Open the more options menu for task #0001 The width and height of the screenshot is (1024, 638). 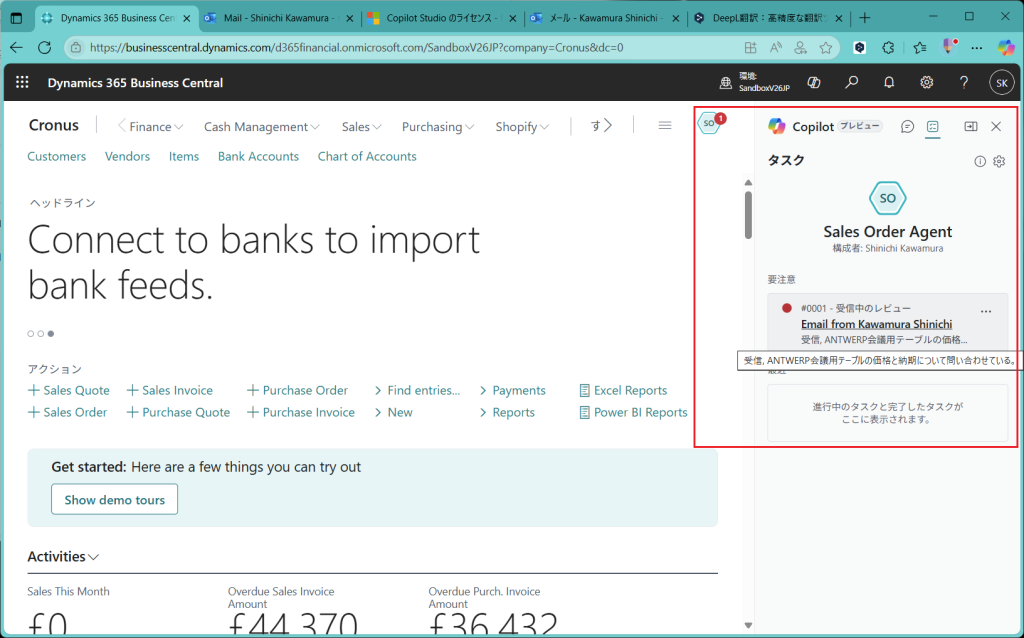[986, 311]
